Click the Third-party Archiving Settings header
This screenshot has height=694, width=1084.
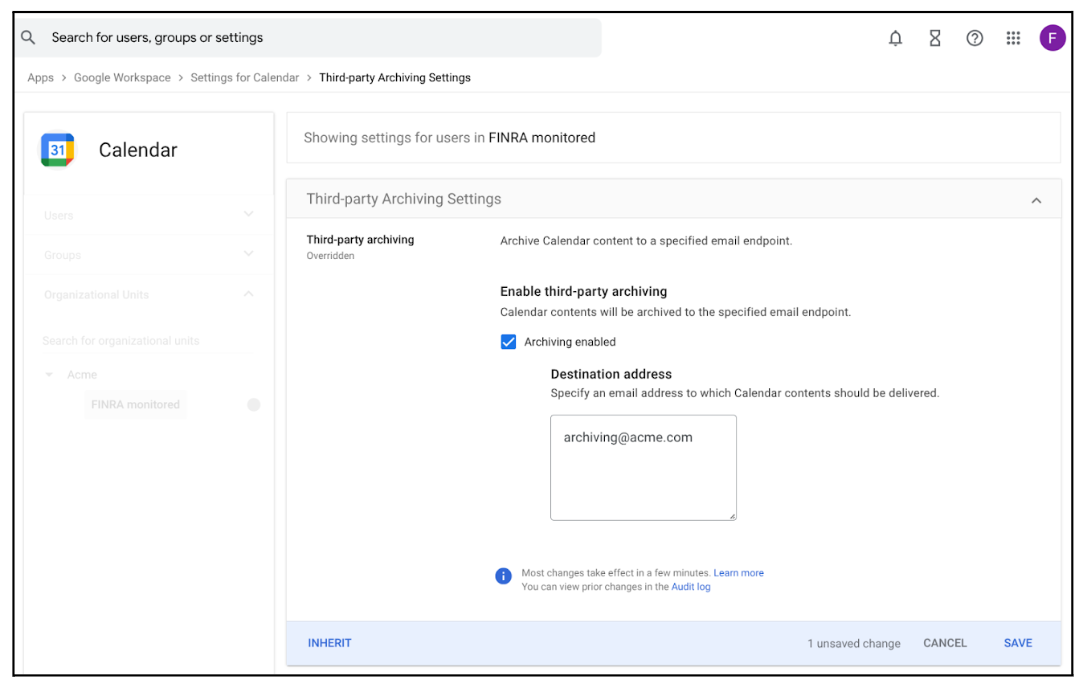673,199
